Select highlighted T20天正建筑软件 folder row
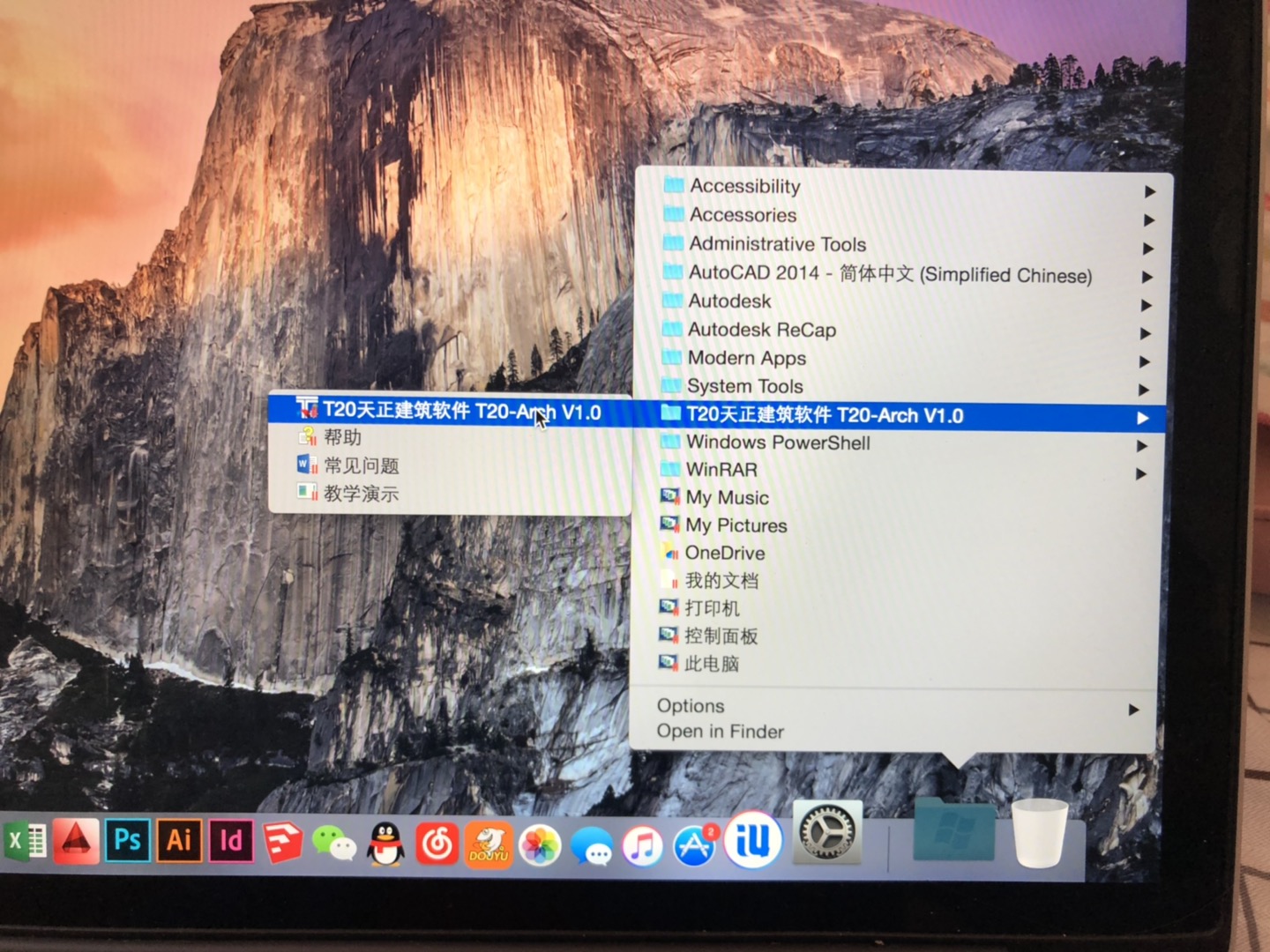The height and width of the screenshot is (952, 1270). click(900, 415)
